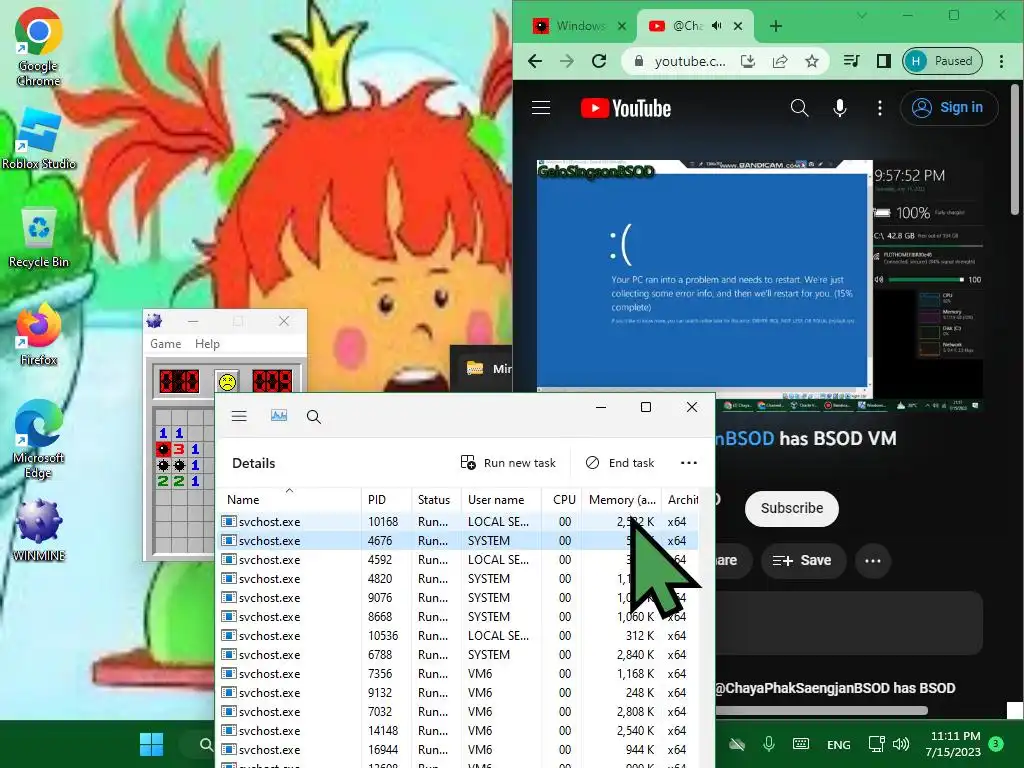1024x768 pixels.
Task: Open Roblox Studio desktop shortcut
Action: [39, 139]
